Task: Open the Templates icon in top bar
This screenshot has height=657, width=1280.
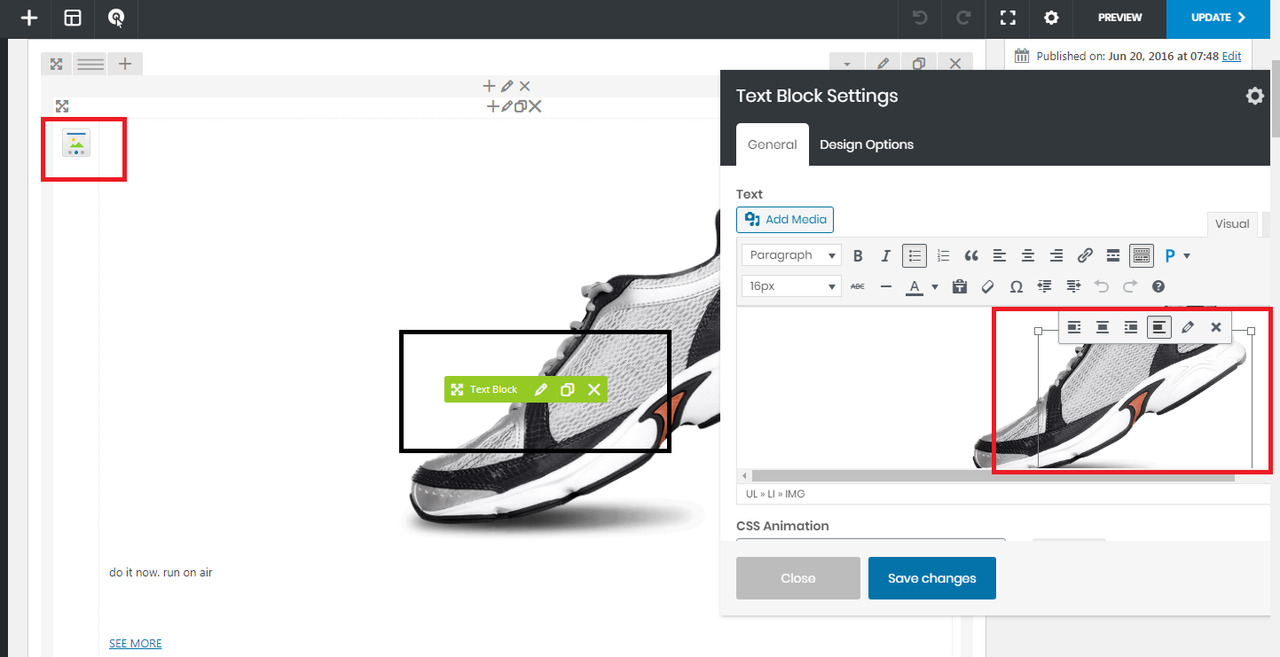Action: pos(73,18)
